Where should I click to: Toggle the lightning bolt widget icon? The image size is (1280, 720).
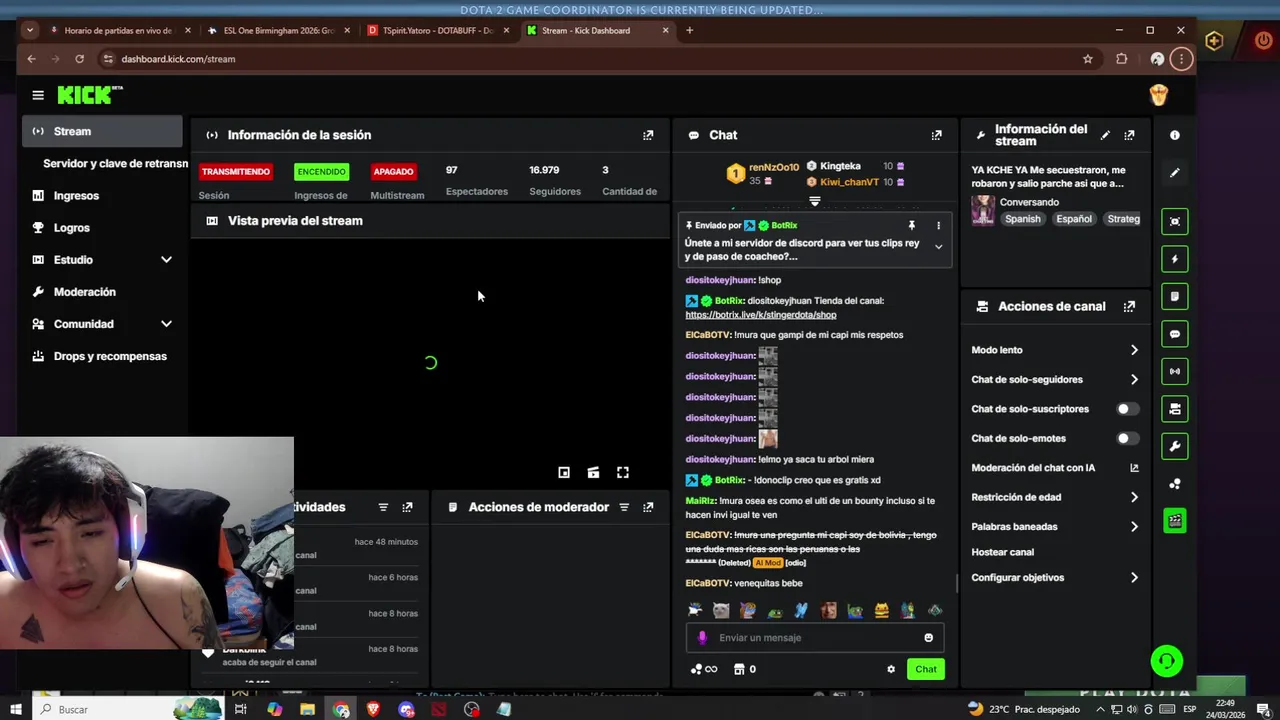[1175, 259]
